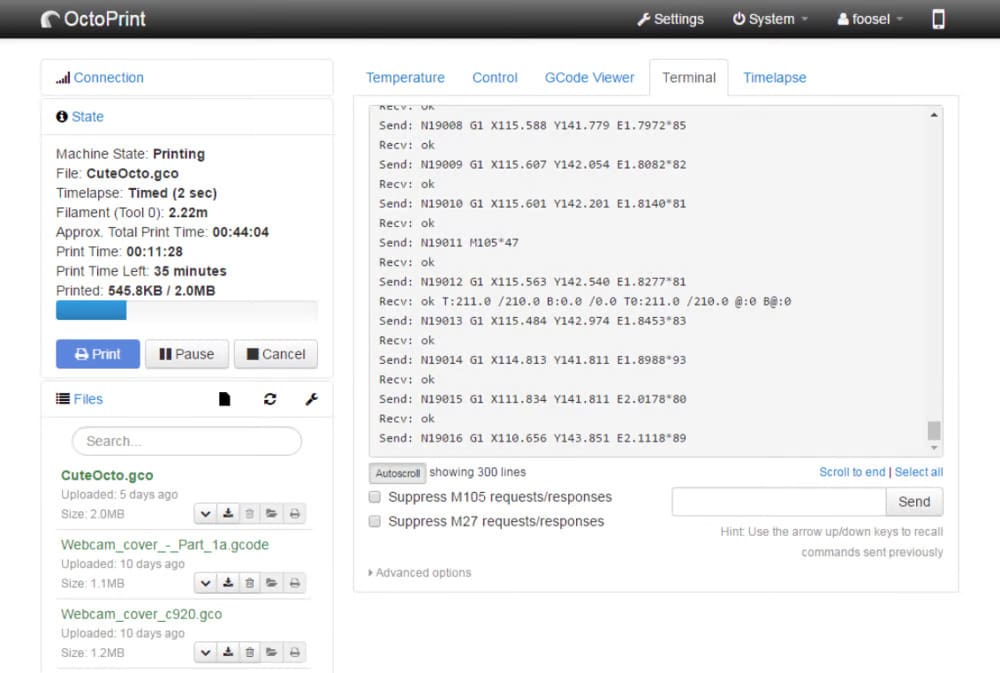Load CuteOcto.gco with folder icon
Viewport: 1000px width, 673px height.
(272, 514)
